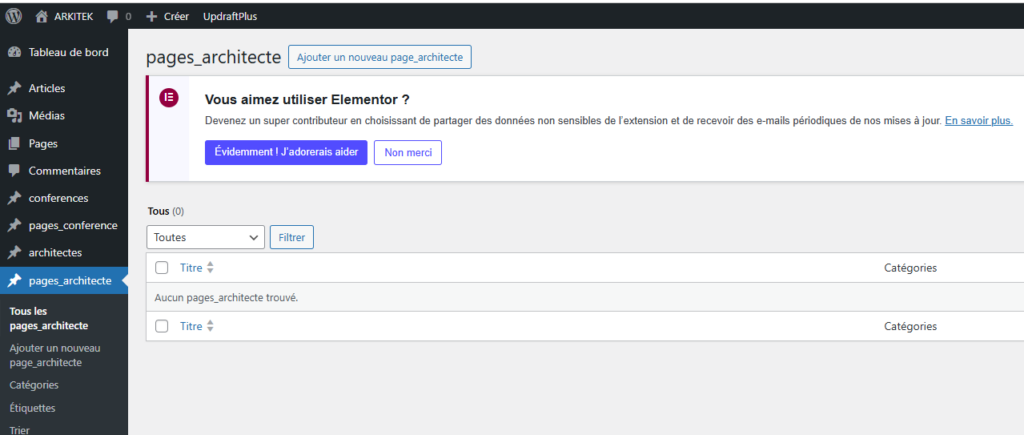The image size is (1024, 435).
Task: Open the architectes sidebar menu item
Action: 55,252
